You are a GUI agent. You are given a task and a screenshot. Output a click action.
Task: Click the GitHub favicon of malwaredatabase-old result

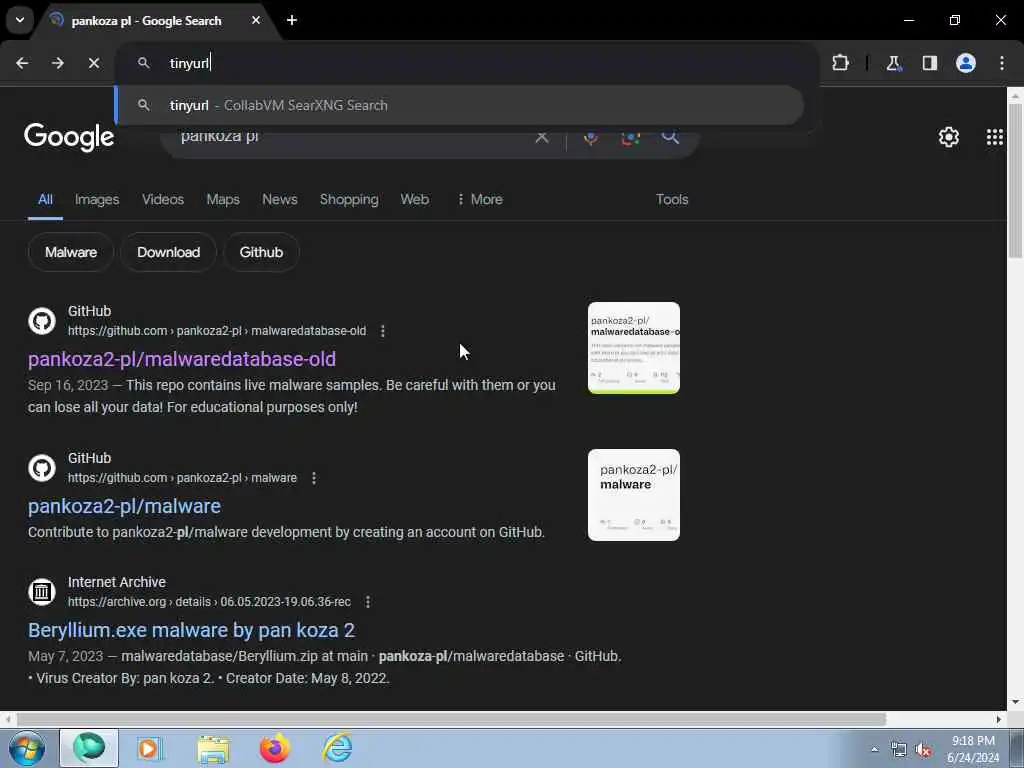tap(42, 321)
